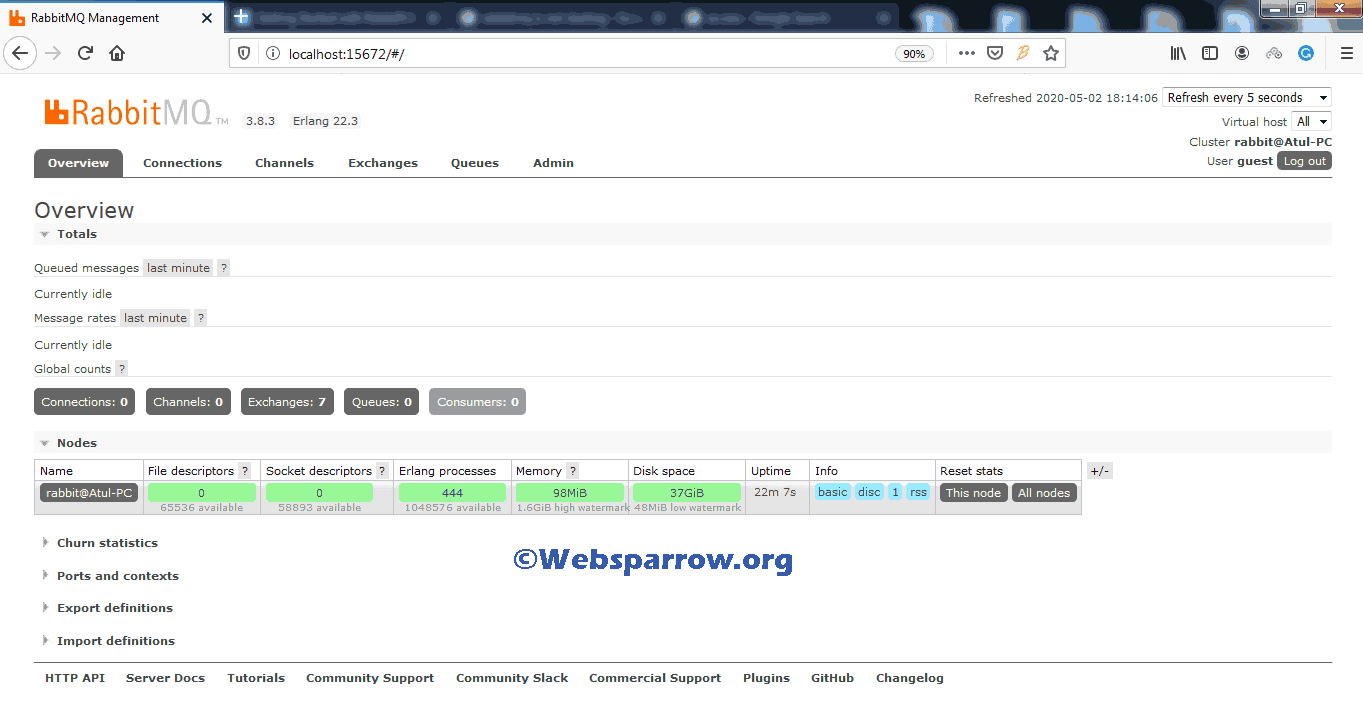Toggle table columns with the +/- control
Viewport: 1363px width, 721px height.
1098,470
